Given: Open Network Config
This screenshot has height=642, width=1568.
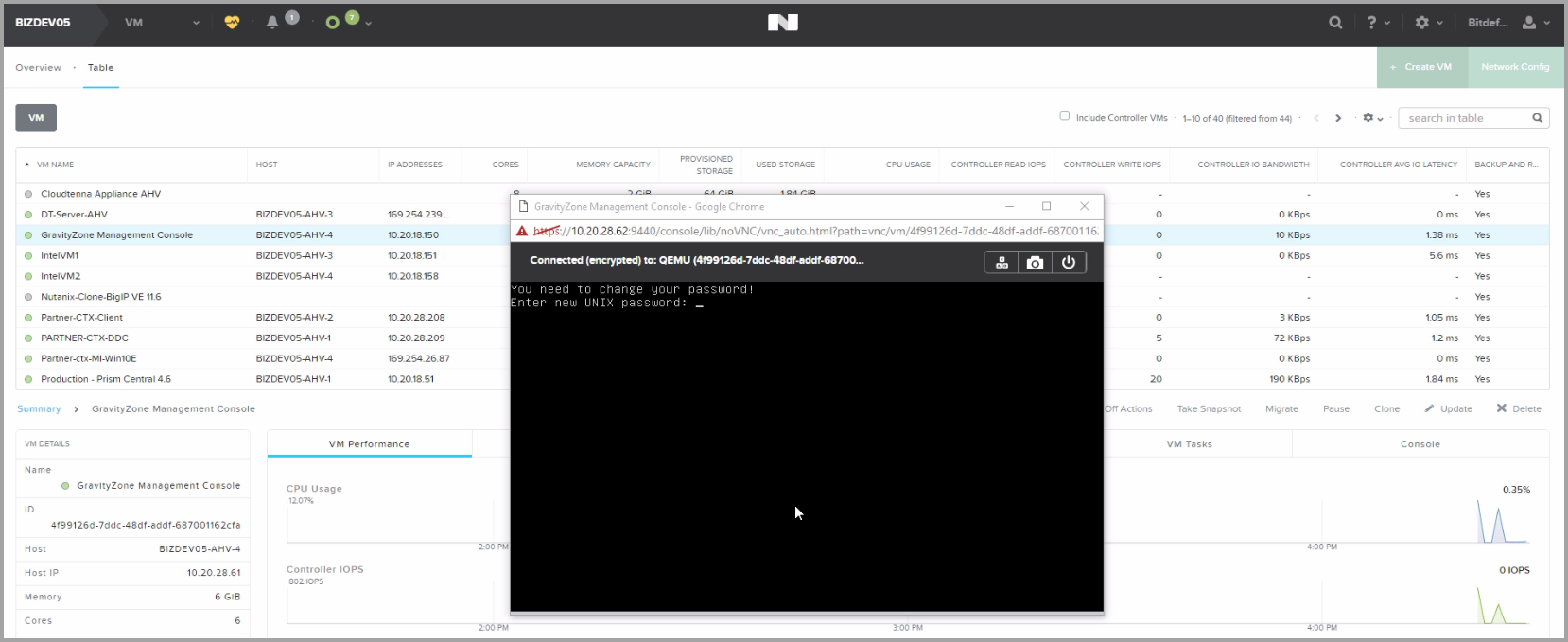Looking at the screenshot, I should (1515, 67).
